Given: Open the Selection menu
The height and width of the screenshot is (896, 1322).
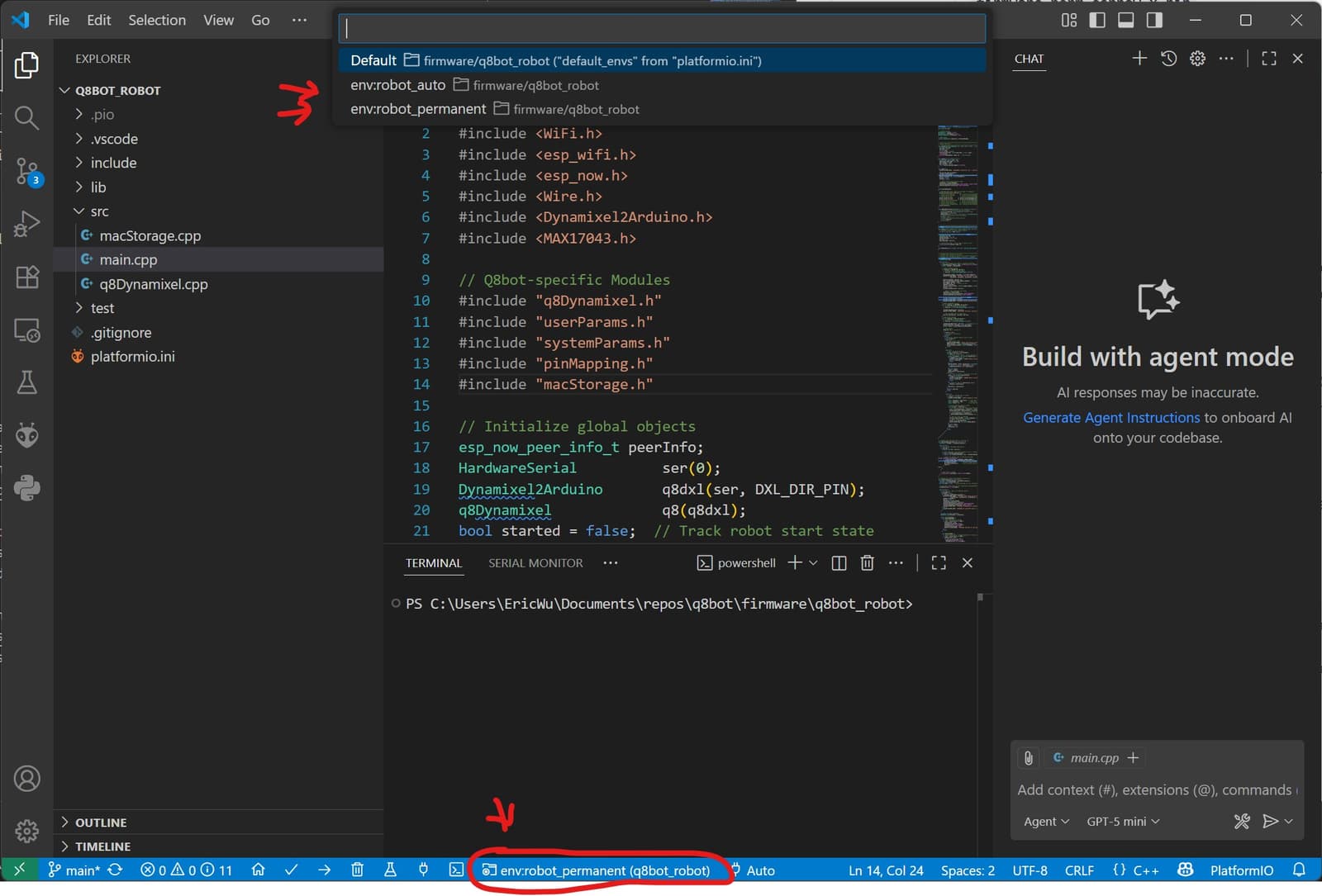Looking at the screenshot, I should pos(157,20).
